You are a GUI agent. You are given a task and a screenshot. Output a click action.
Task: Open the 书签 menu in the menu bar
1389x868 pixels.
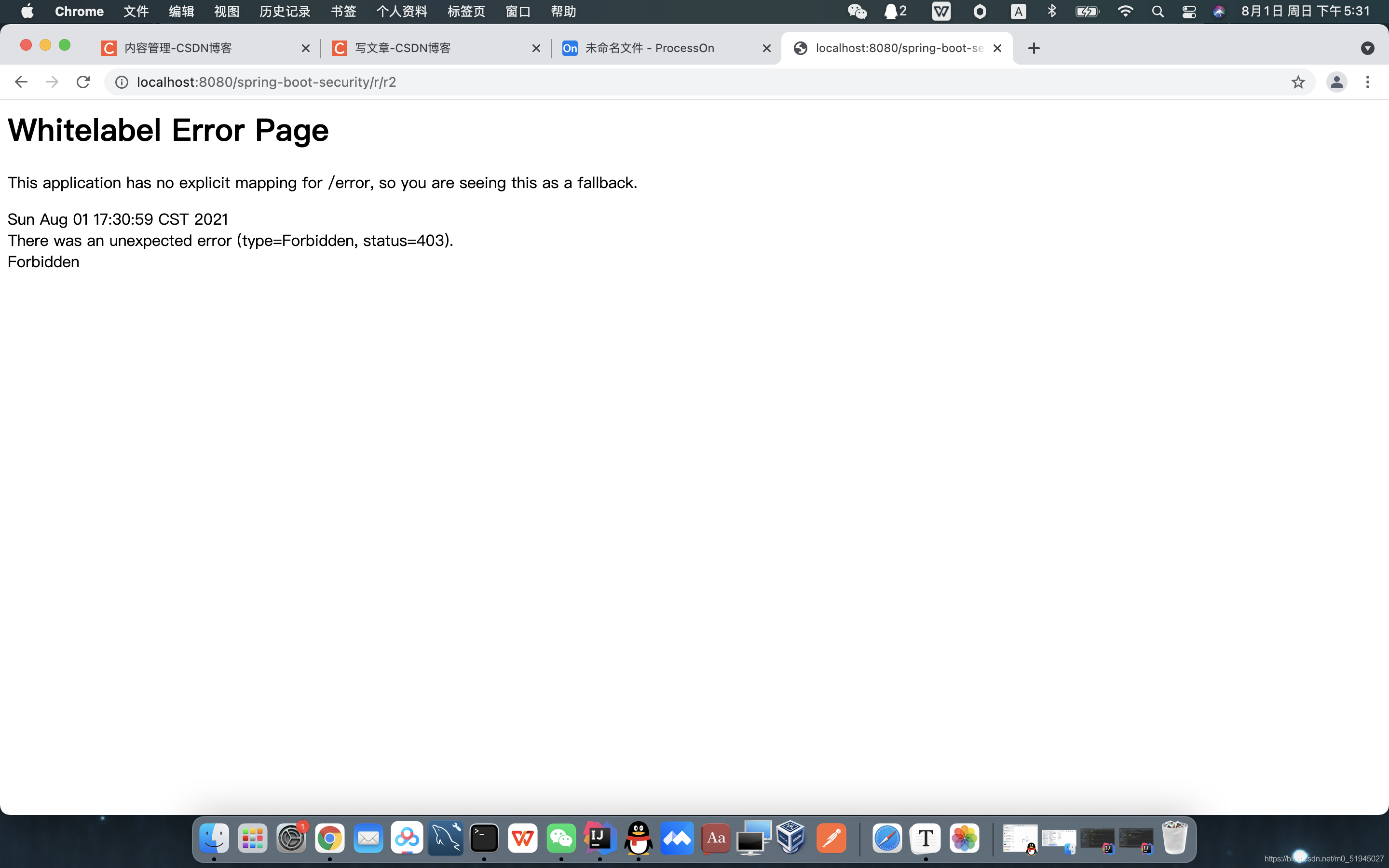click(x=343, y=12)
